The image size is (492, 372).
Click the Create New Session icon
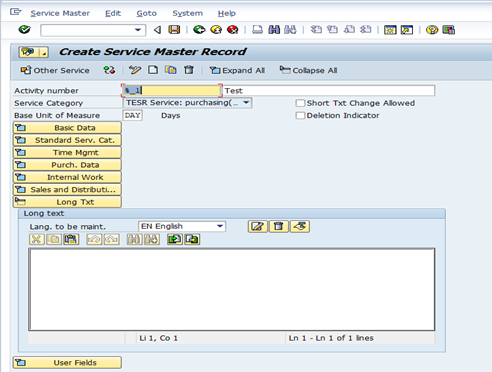coord(390,30)
